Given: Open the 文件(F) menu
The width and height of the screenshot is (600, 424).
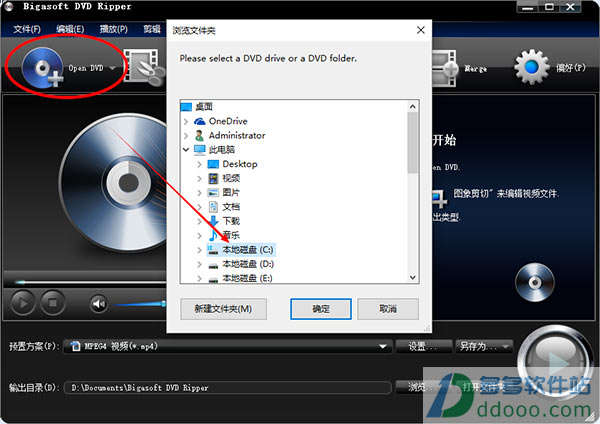Looking at the screenshot, I should click(27, 29).
